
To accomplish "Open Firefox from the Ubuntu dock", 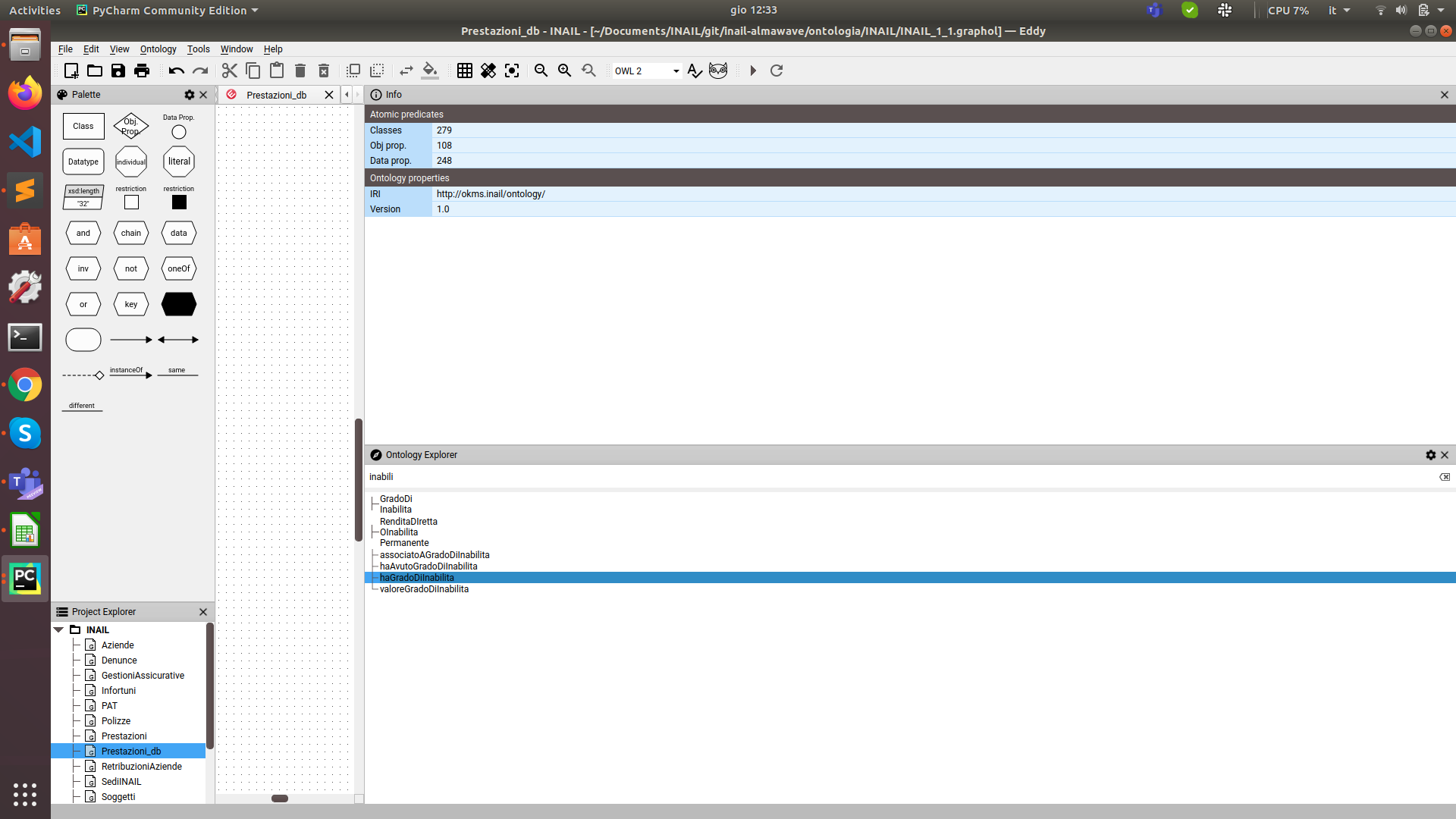I will [x=25, y=93].
